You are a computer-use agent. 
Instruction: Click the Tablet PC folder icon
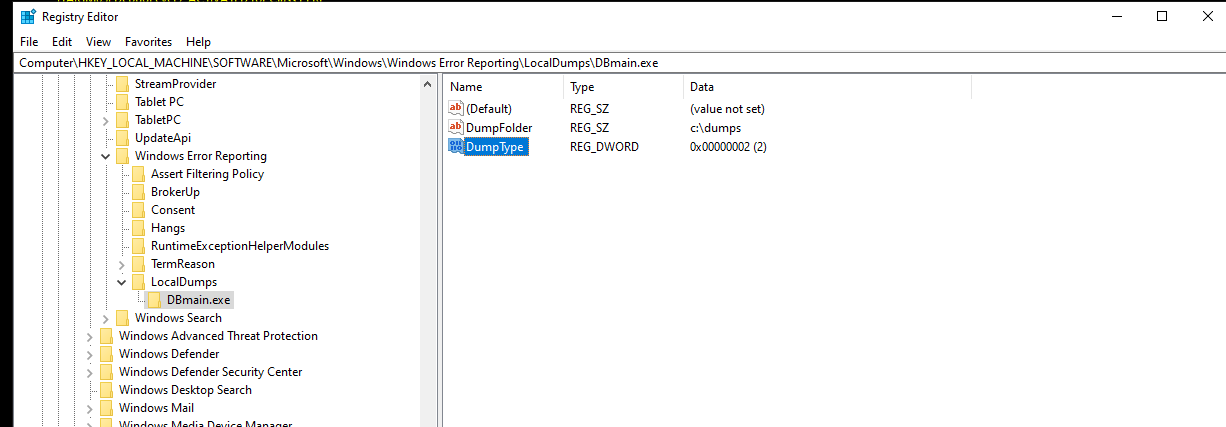[123, 102]
